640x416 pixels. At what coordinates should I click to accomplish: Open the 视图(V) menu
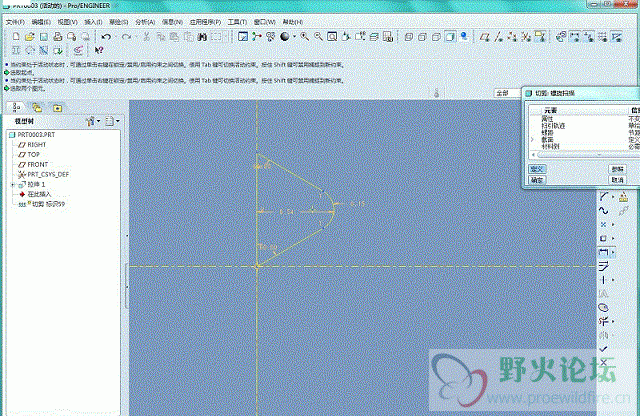(67, 22)
